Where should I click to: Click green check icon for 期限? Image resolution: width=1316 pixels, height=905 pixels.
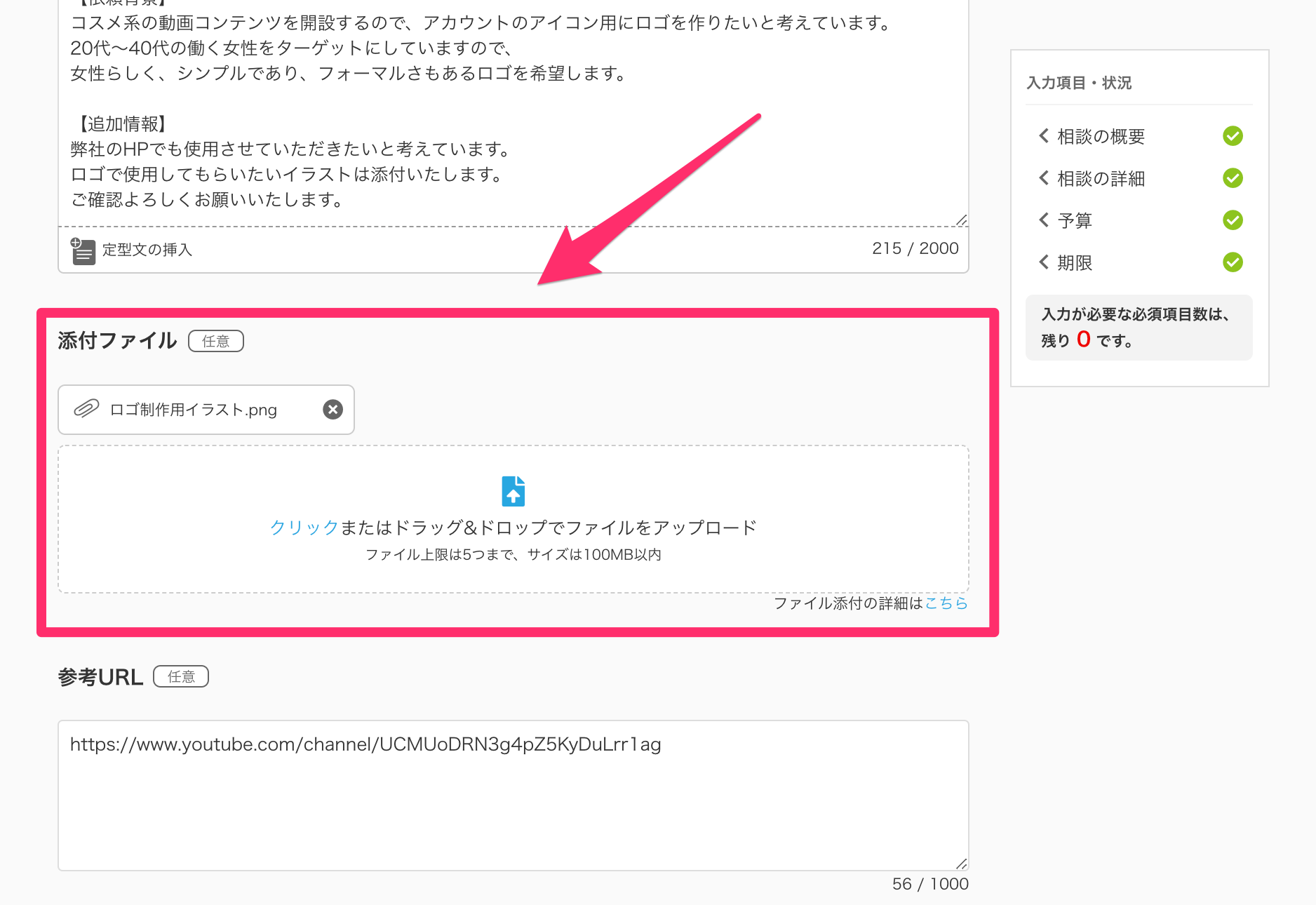(1233, 262)
